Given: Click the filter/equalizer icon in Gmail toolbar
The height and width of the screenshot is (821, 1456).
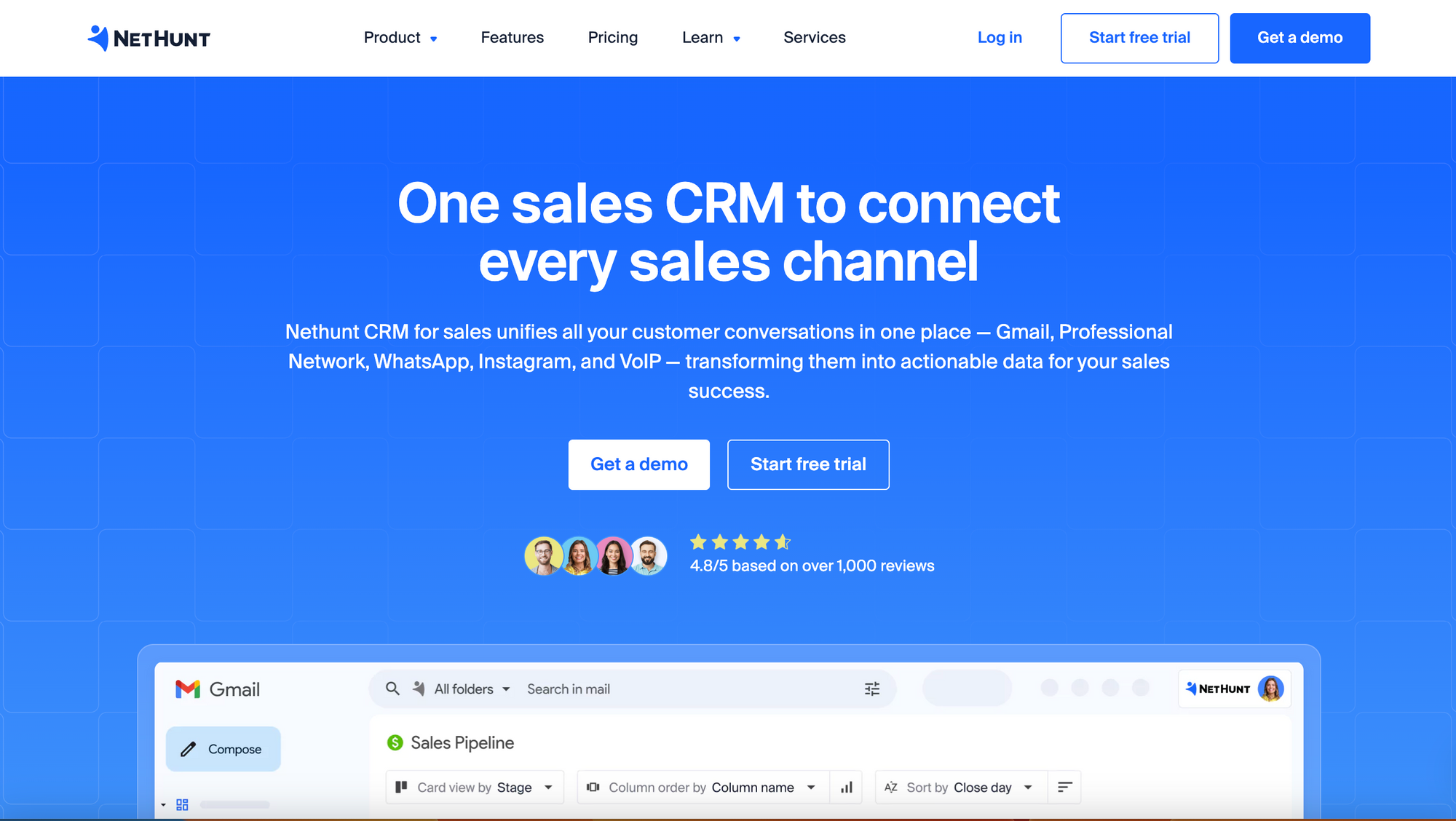Looking at the screenshot, I should 871,688.
